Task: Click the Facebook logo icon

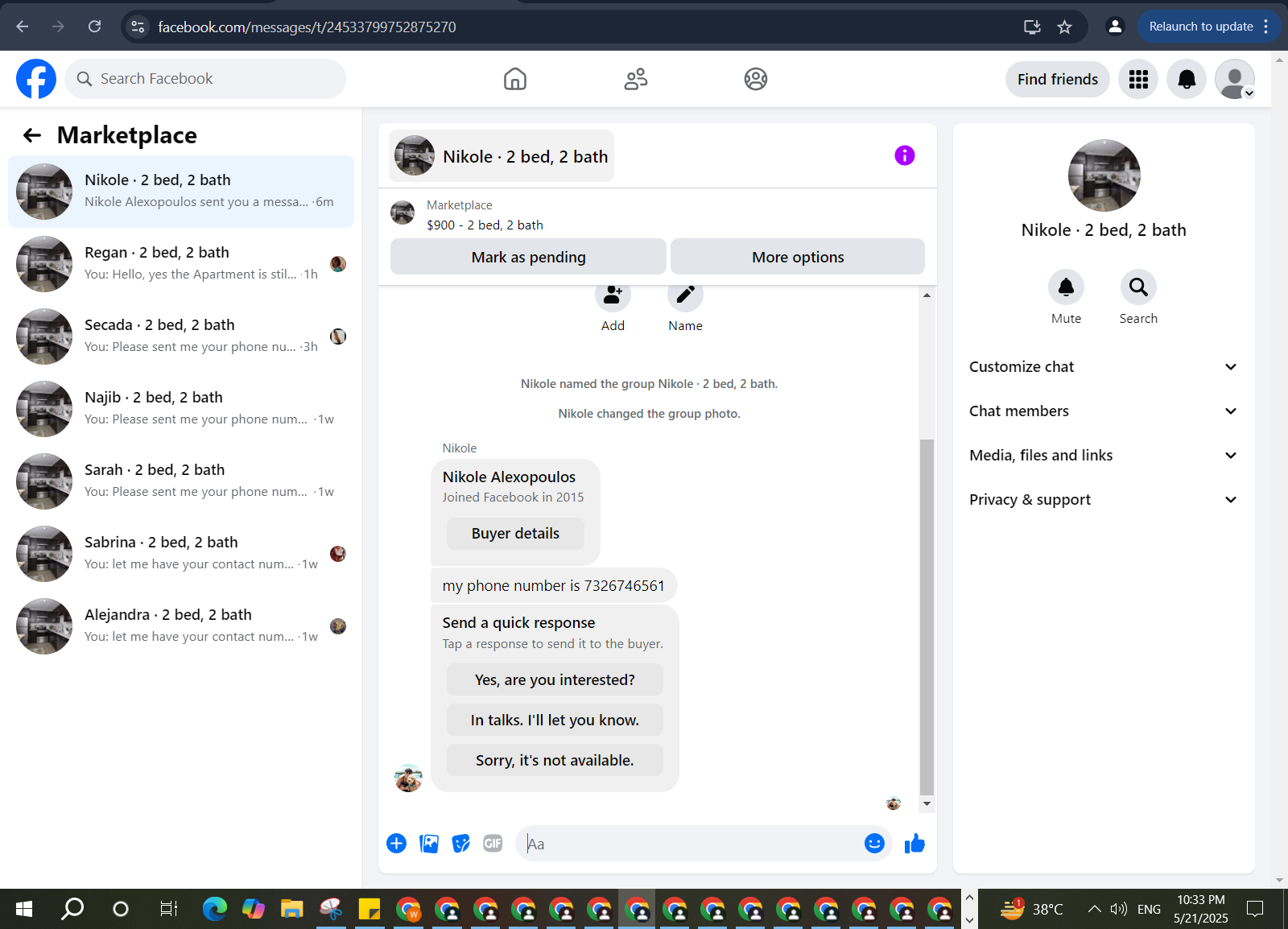Action: [x=36, y=79]
